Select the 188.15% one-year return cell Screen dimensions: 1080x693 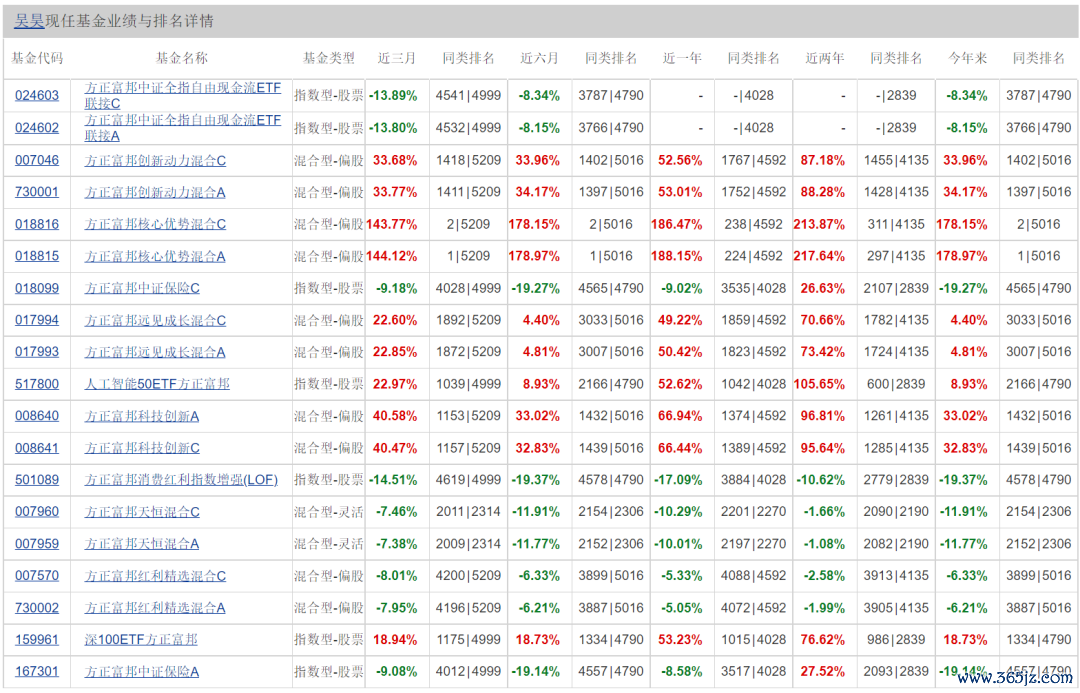676,256
